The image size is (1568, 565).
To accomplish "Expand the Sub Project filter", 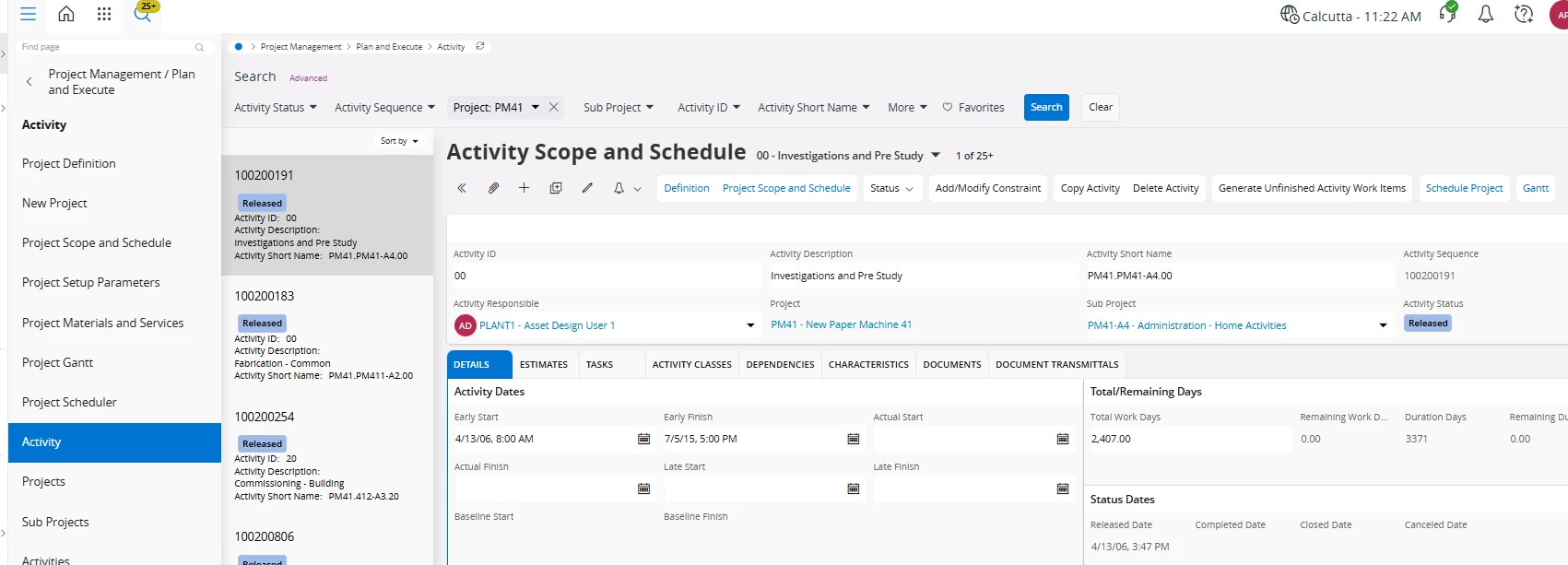I will click(x=619, y=108).
